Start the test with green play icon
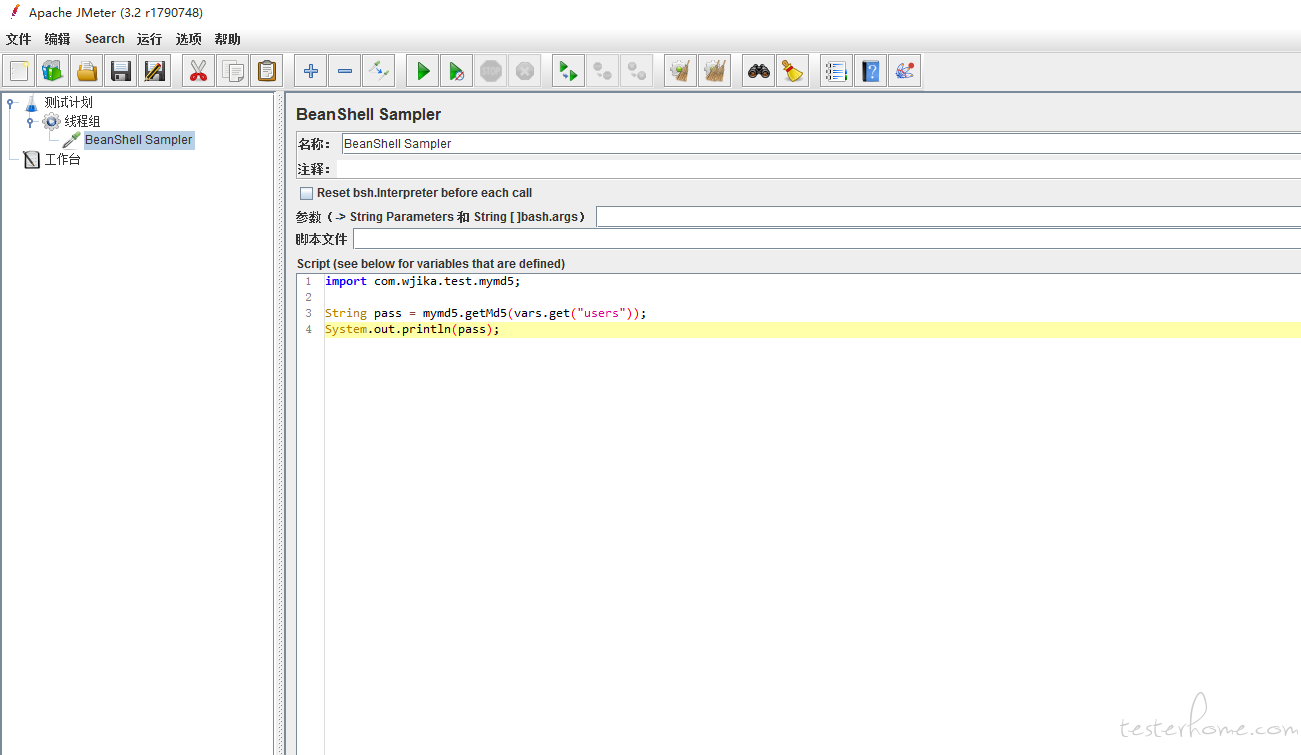 tap(423, 71)
